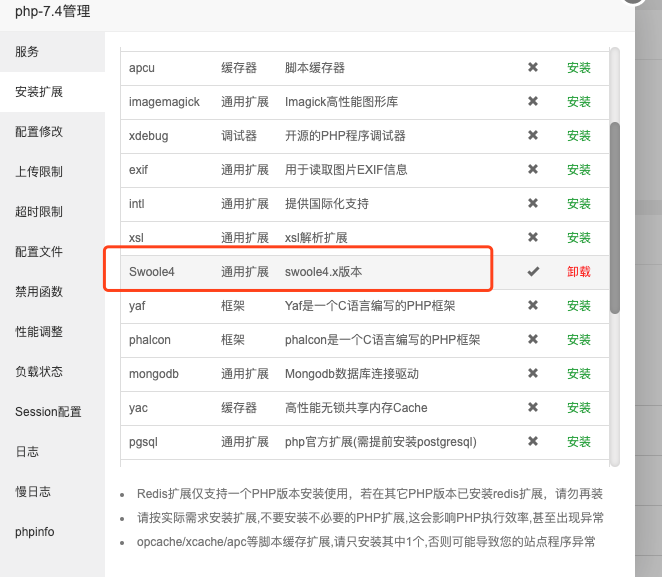Click the 调试器 type cell for xdebug
This screenshot has height=577, width=662.
239,136
